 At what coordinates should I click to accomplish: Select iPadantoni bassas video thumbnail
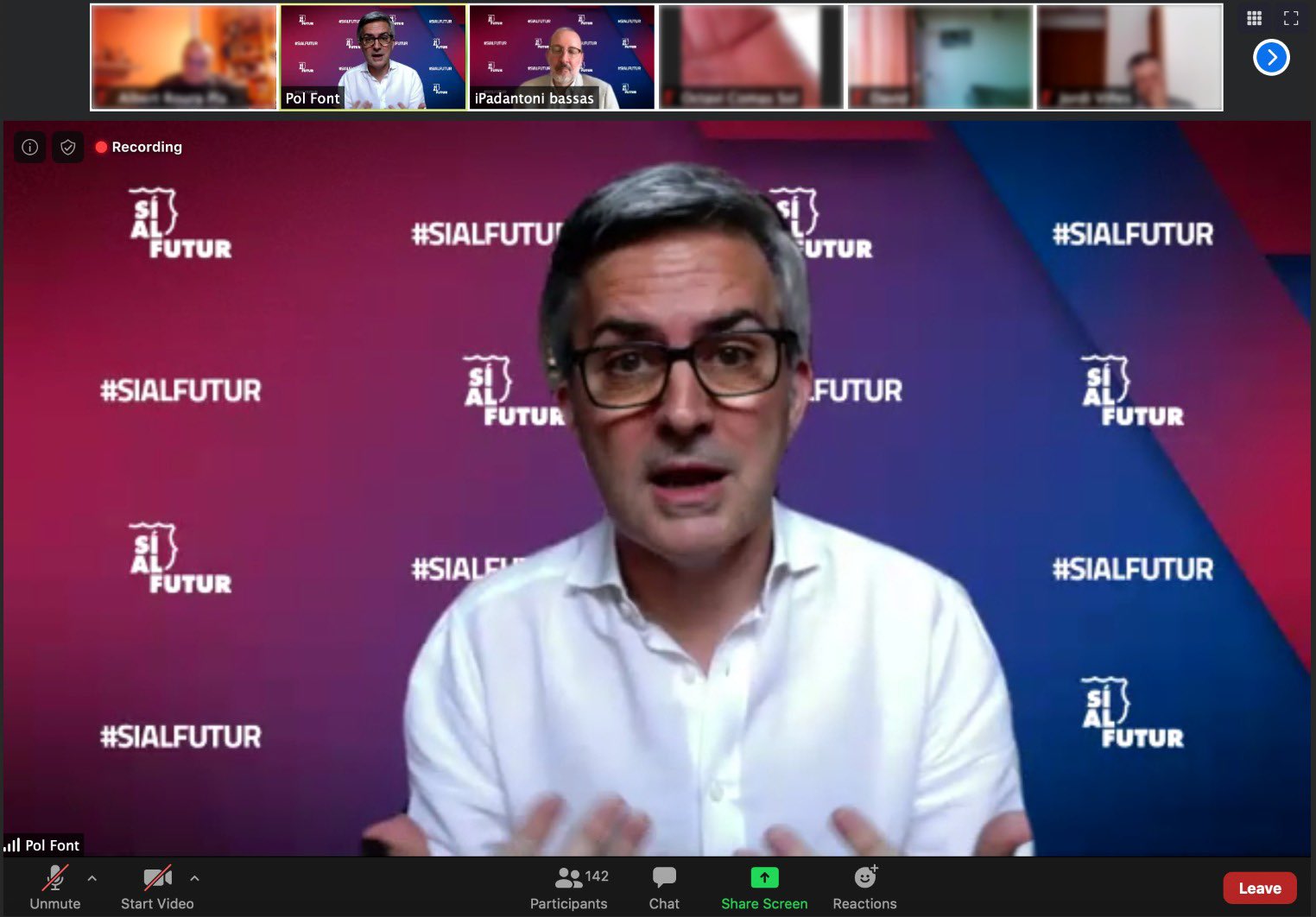[x=562, y=57]
